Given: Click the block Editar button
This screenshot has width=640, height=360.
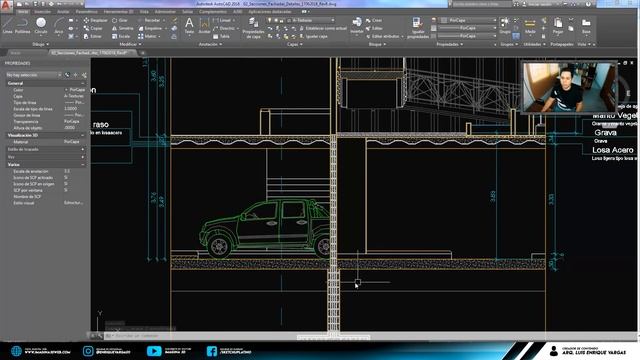Looking at the screenshot, I should [375, 28].
